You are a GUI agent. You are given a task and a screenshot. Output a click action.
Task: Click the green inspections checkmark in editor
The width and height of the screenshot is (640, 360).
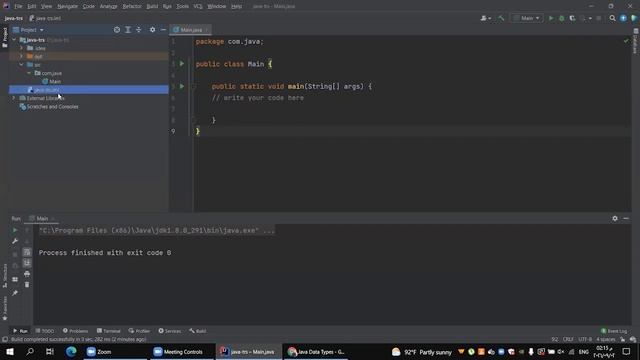[626, 41]
